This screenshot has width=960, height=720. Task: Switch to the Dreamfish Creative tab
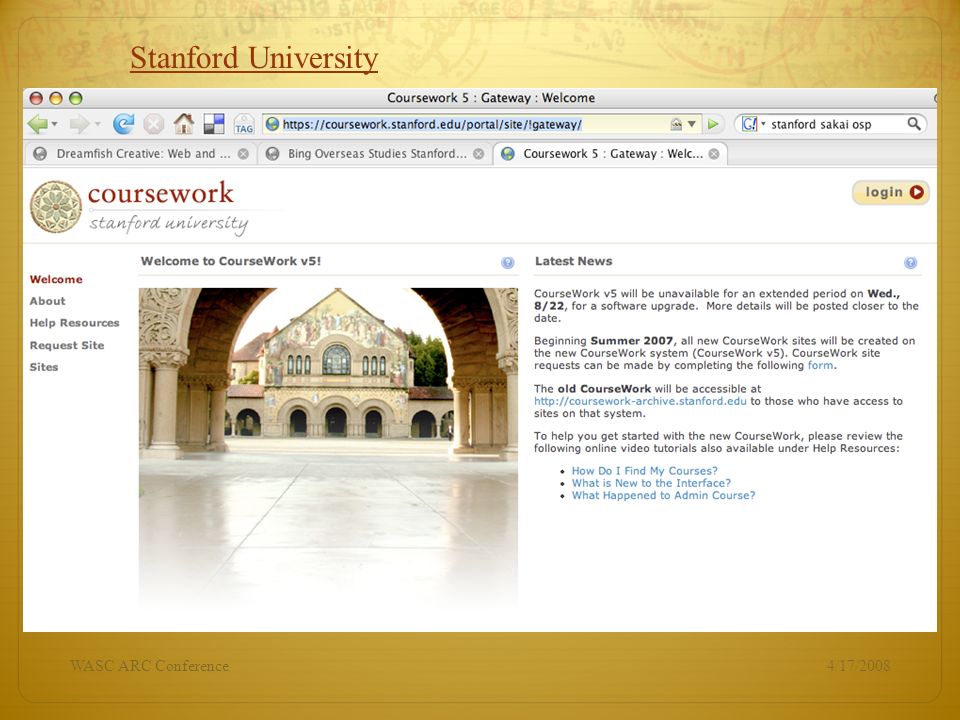click(141, 154)
